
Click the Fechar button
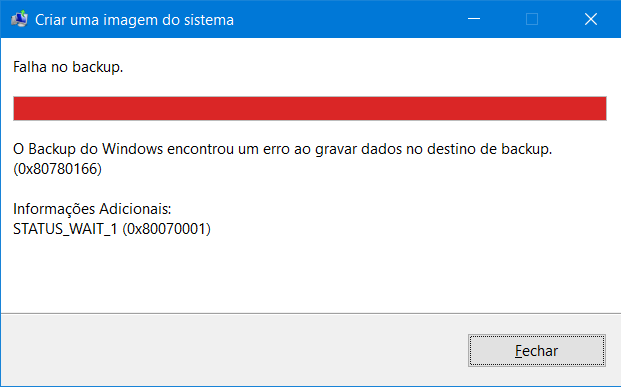pyautogui.click(x=537, y=350)
